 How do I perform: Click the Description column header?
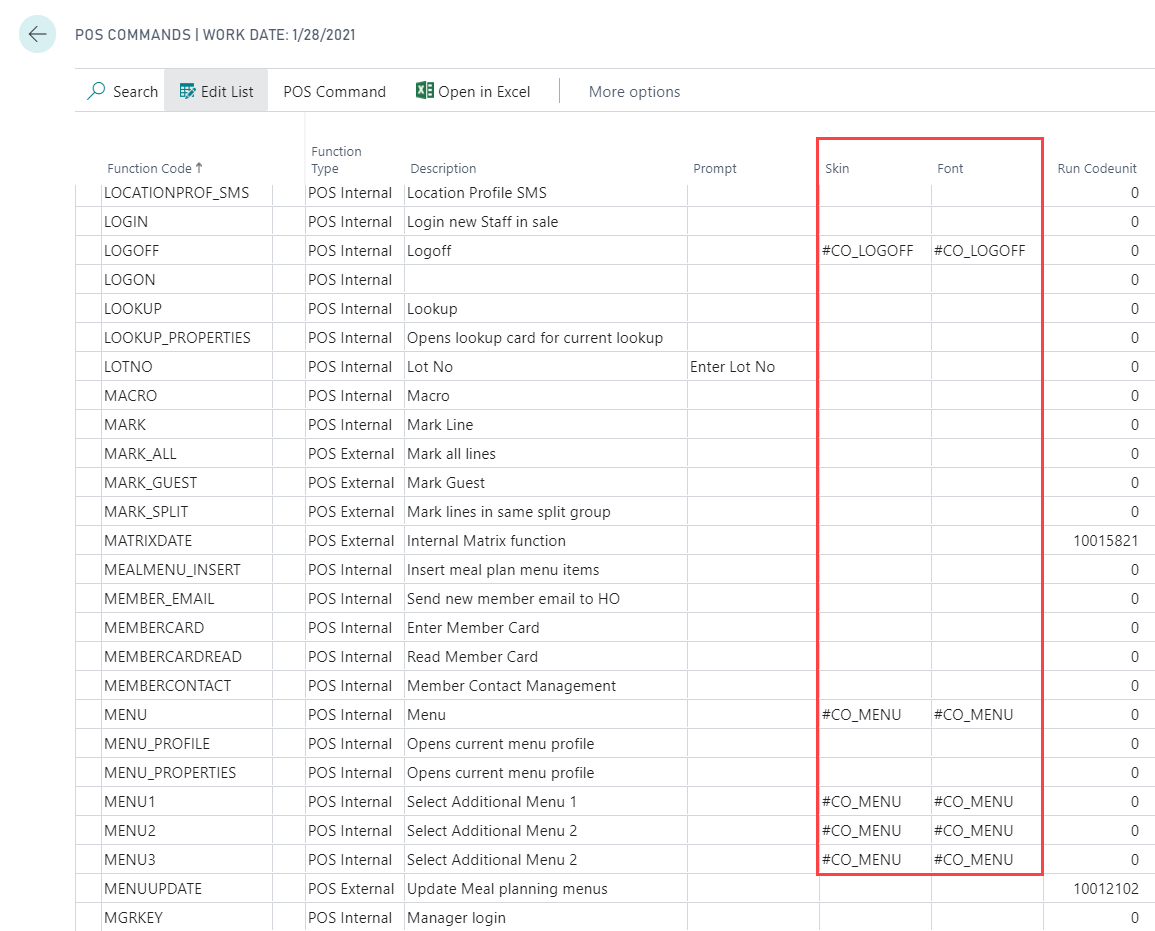[x=443, y=168]
